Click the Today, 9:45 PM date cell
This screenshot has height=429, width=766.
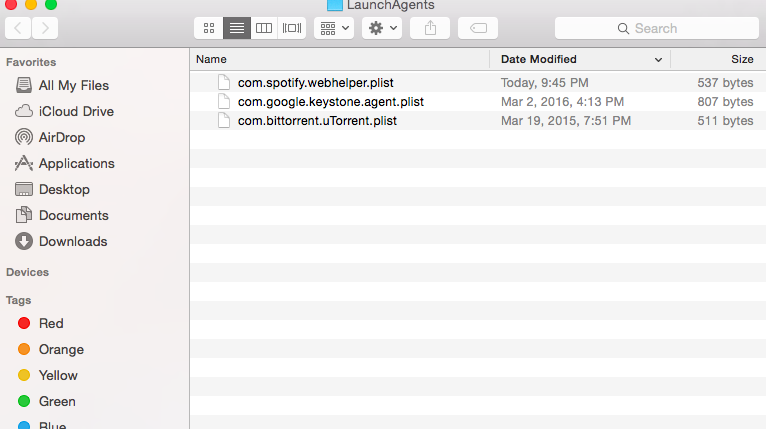click(544, 83)
